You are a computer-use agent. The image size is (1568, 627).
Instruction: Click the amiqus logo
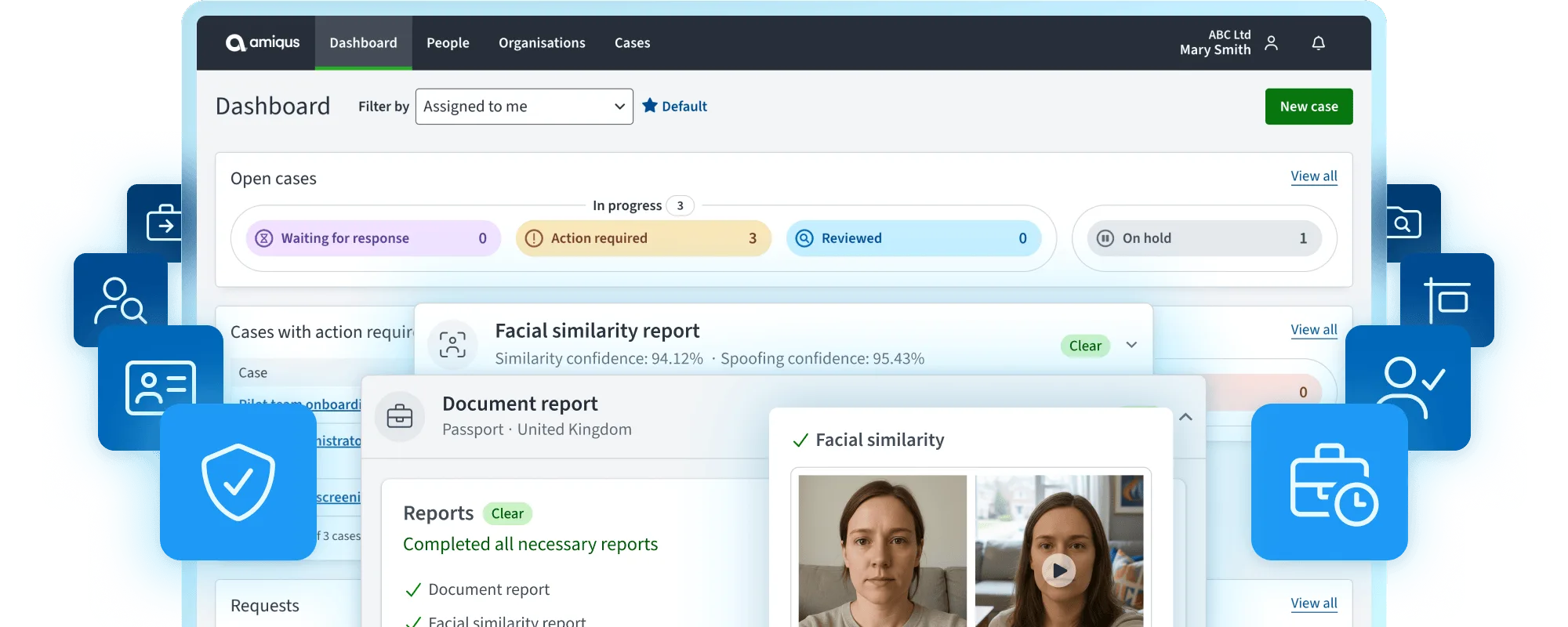pyautogui.click(x=263, y=42)
